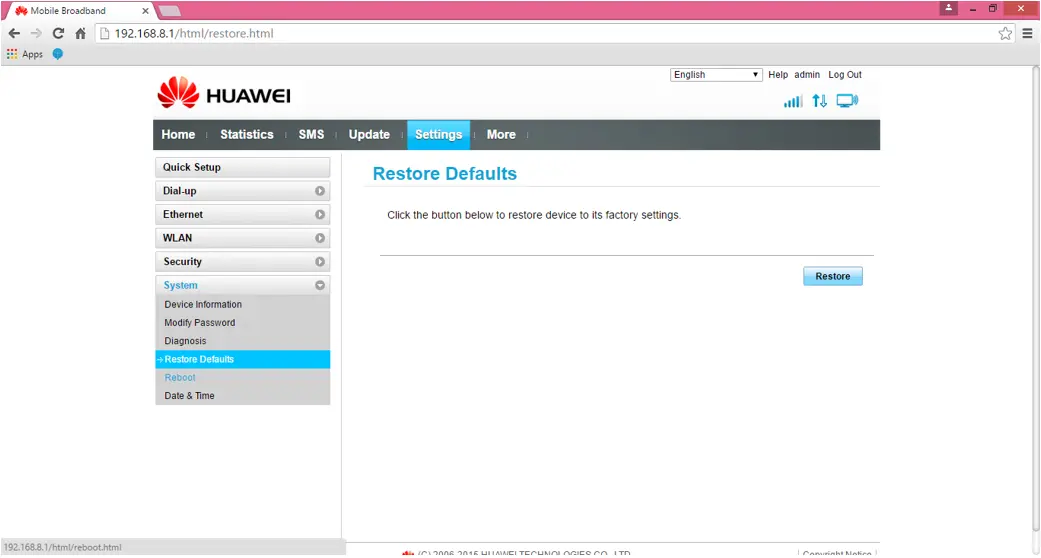This screenshot has height=558, width=1041.
Task: Expand the WLAN section arrow
Action: [x=320, y=238]
